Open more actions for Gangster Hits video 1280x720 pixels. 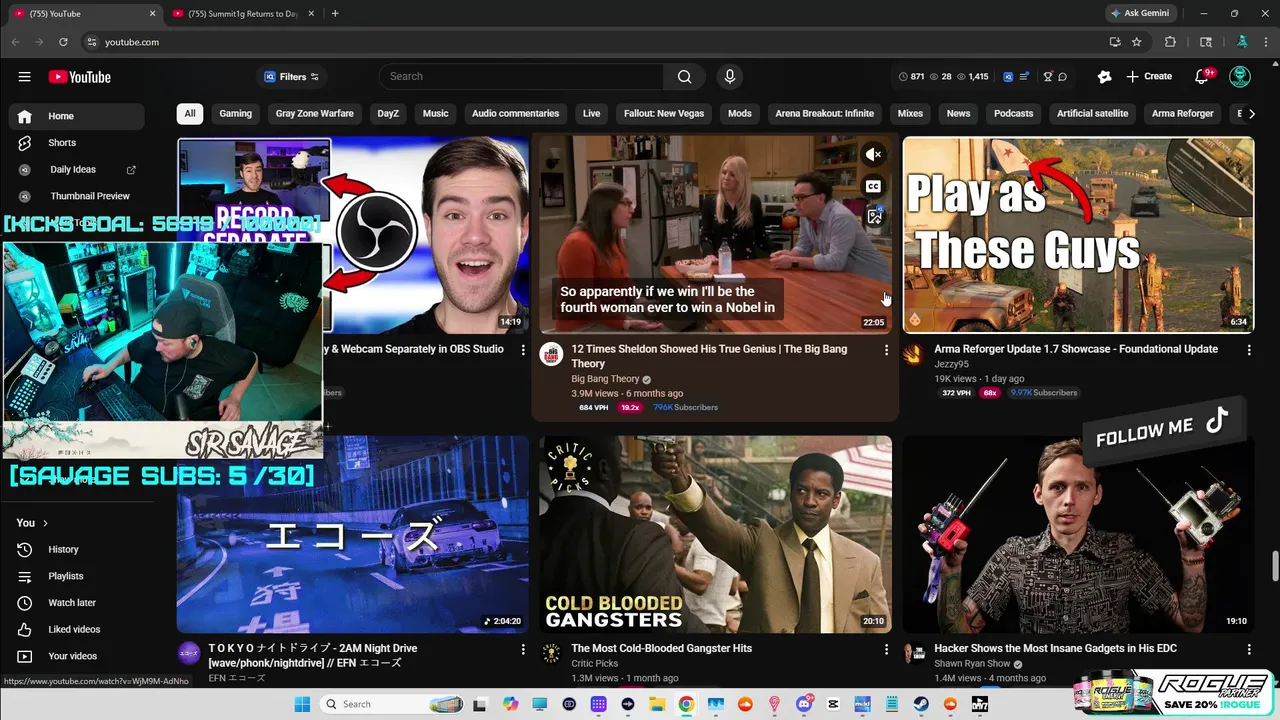click(886, 649)
